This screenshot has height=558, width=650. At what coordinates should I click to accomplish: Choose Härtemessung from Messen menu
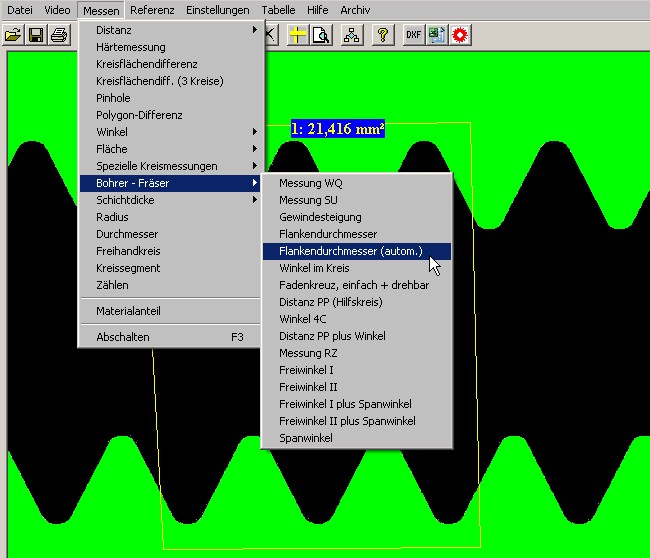[x=170, y=47]
